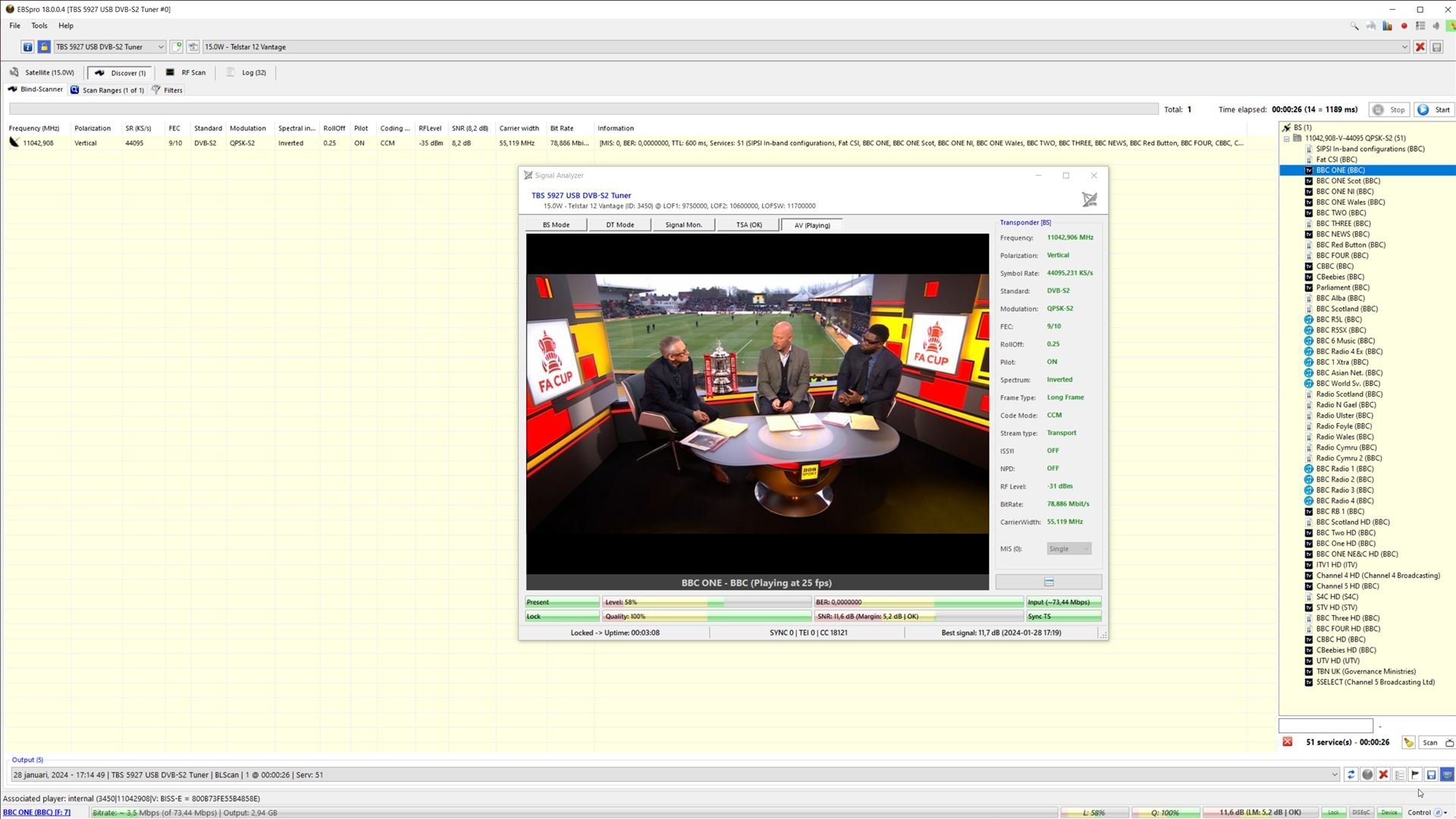
Task: Open the MIS Single dropdown
Action: [1068, 549]
